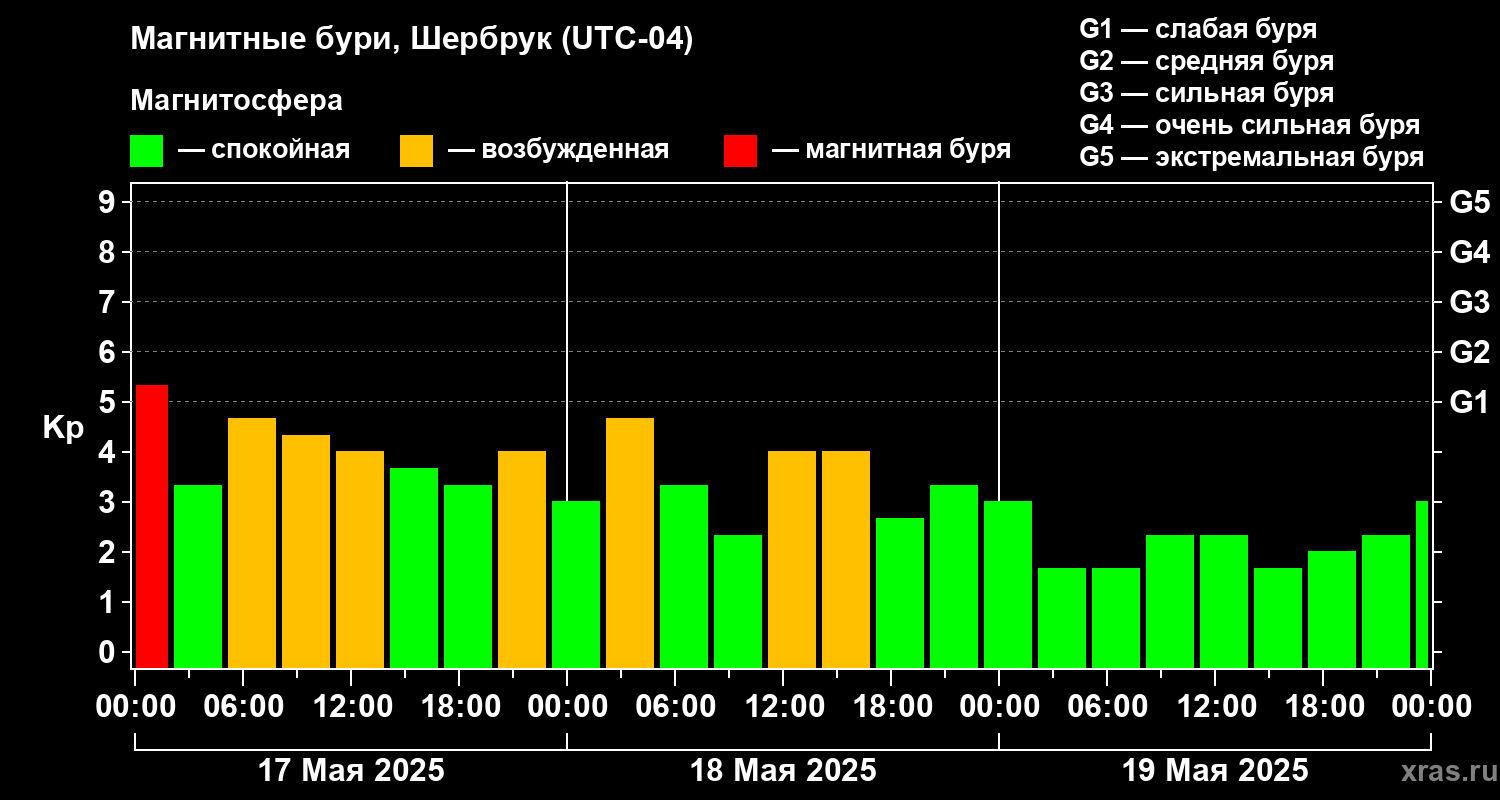Click the 06:00 time label for 18 Мая
This screenshot has width=1500, height=800.
coord(675,707)
